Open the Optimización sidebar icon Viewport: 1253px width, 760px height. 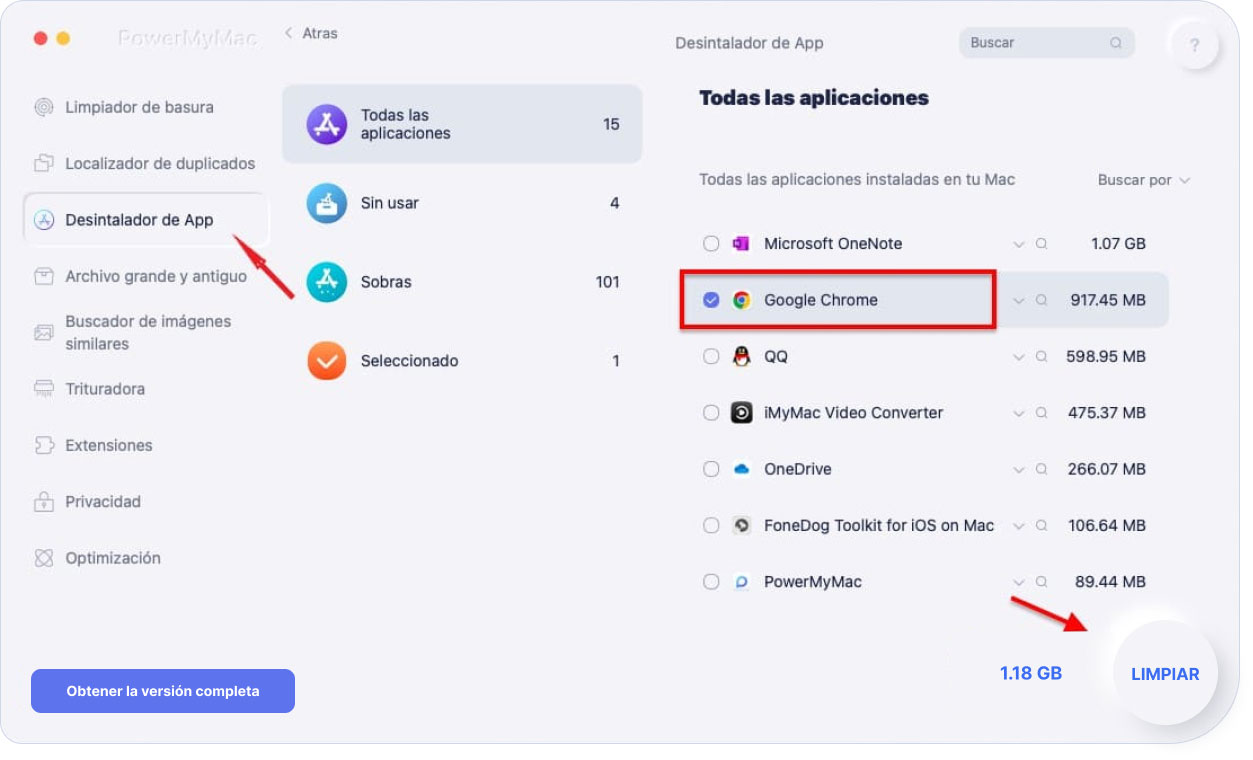click(x=44, y=559)
